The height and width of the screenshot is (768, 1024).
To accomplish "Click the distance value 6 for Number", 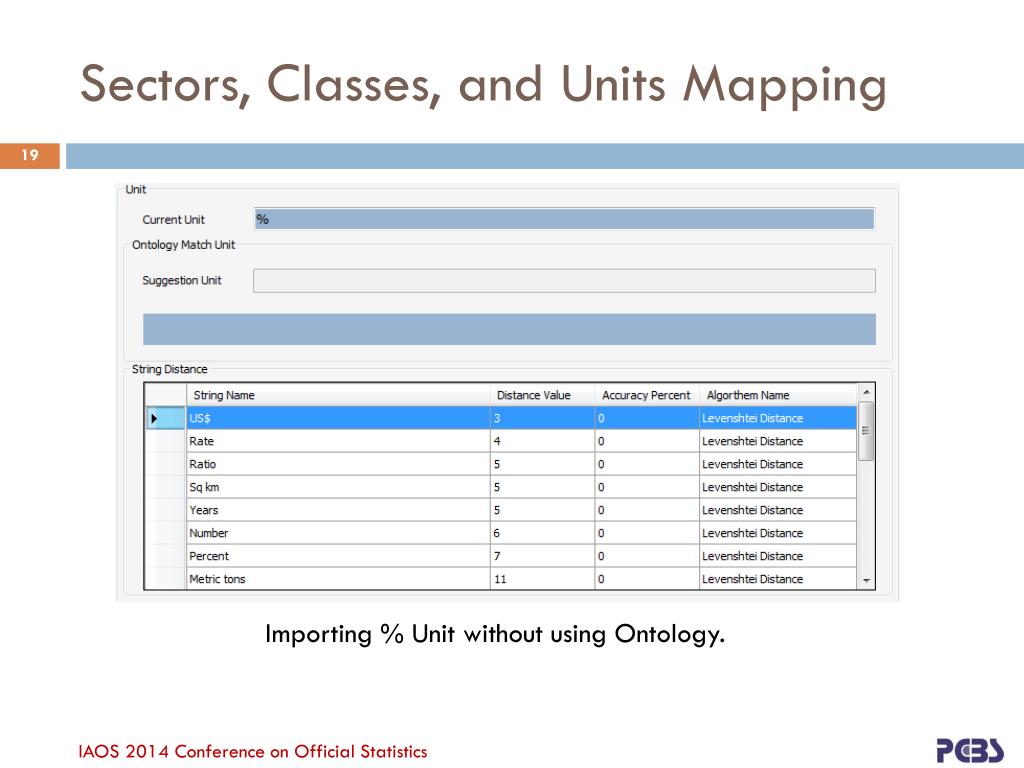I will [543, 533].
